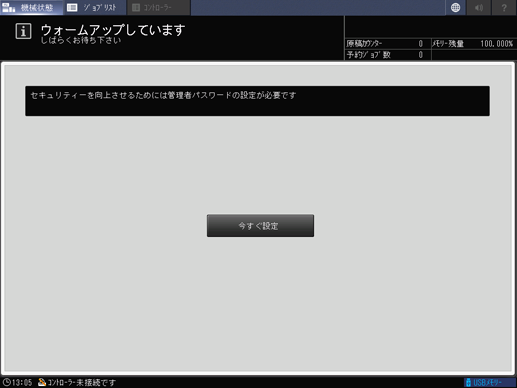Click the 予約ジョブ数 counter row

point(387,55)
